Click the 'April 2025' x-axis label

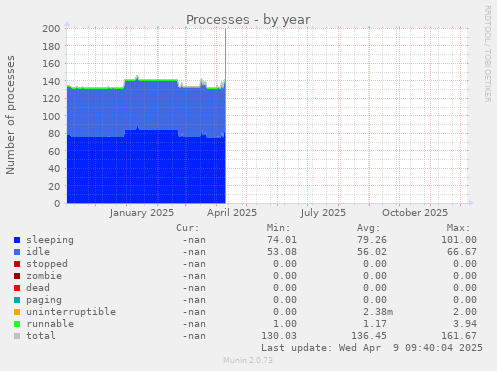(x=232, y=213)
